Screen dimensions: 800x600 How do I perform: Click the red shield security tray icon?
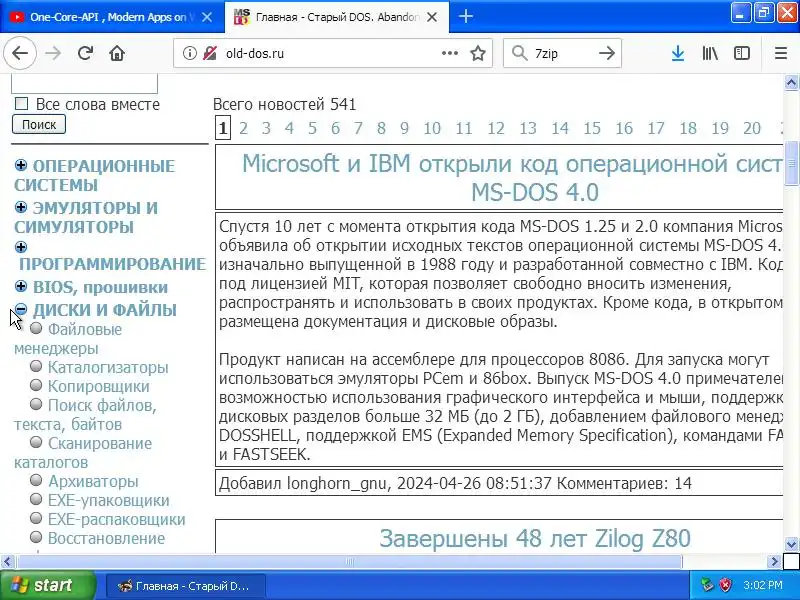725,585
